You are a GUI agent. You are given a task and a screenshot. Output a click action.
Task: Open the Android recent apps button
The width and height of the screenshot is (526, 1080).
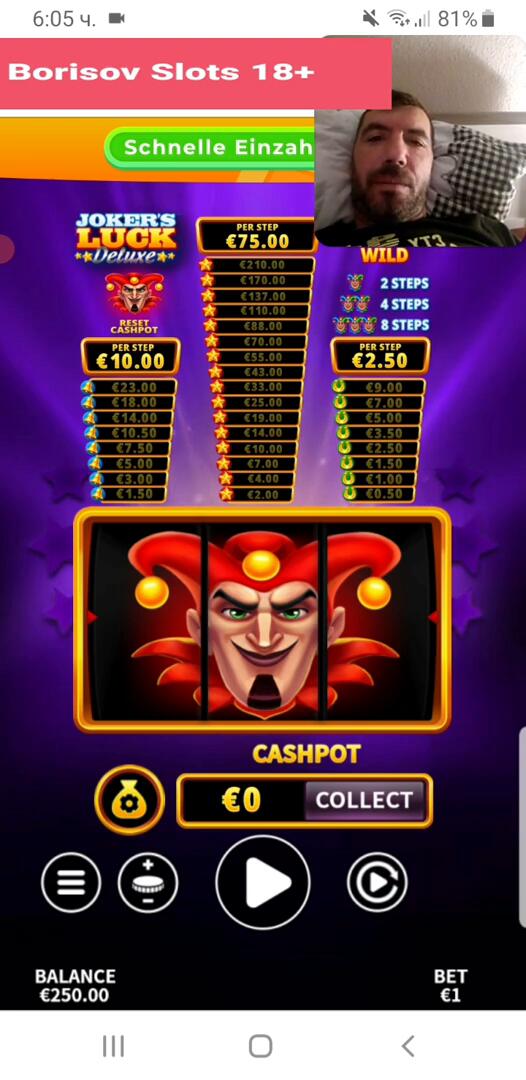[x=114, y=1046]
